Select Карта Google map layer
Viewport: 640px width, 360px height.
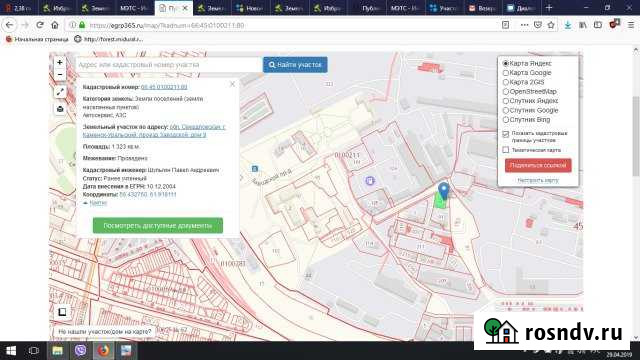click(x=505, y=73)
